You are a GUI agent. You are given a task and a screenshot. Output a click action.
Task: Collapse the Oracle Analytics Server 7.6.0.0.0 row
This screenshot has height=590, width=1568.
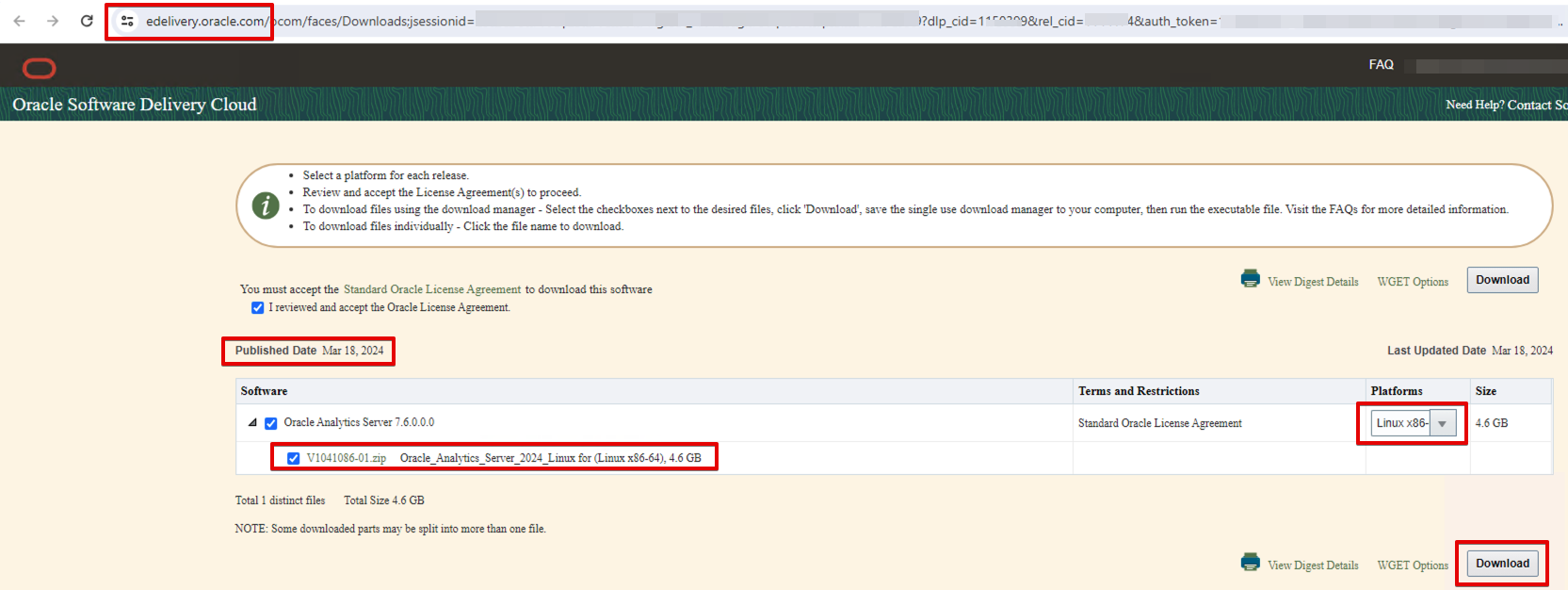point(252,422)
